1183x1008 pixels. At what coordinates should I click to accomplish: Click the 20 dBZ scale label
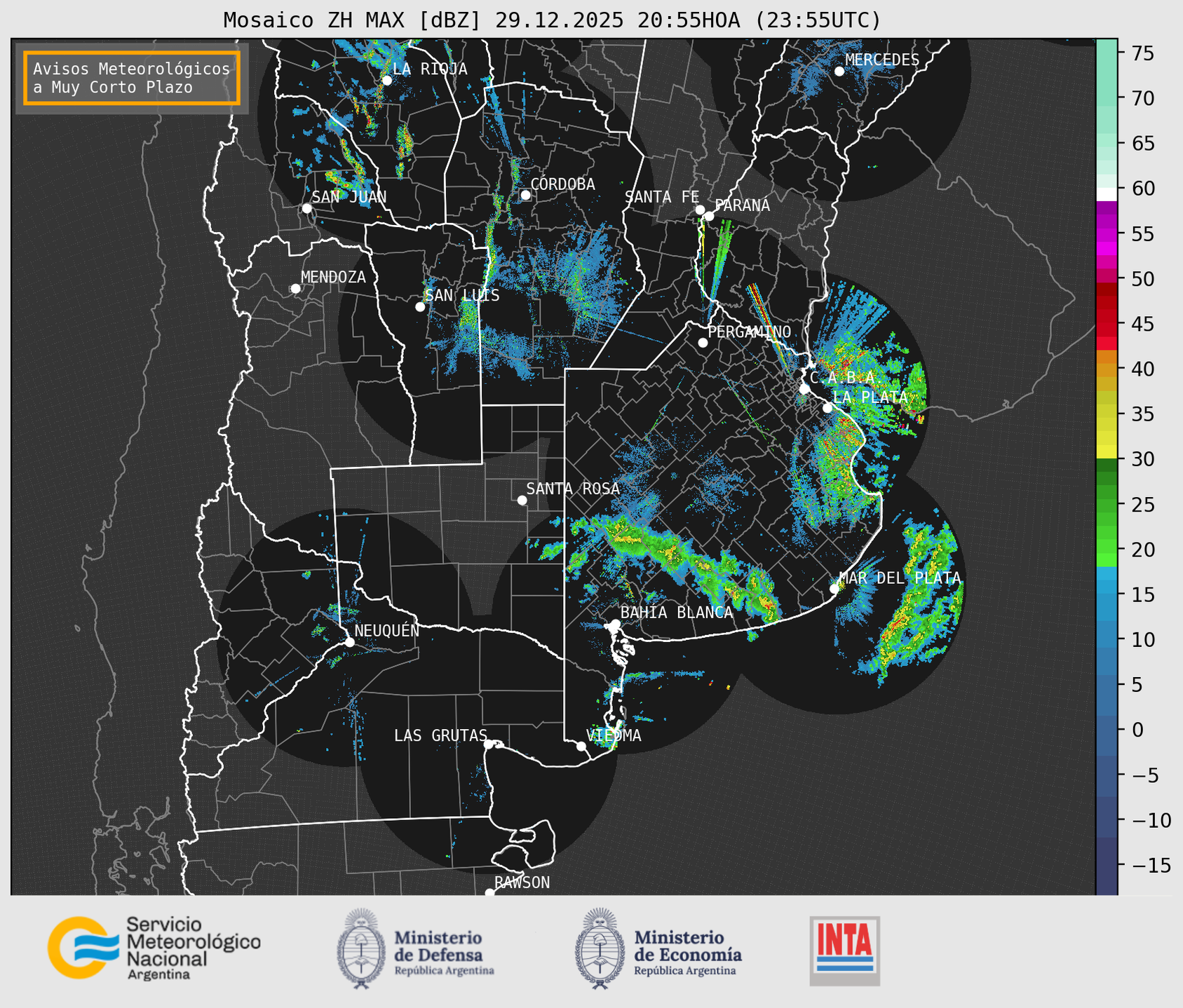[1142, 550]
